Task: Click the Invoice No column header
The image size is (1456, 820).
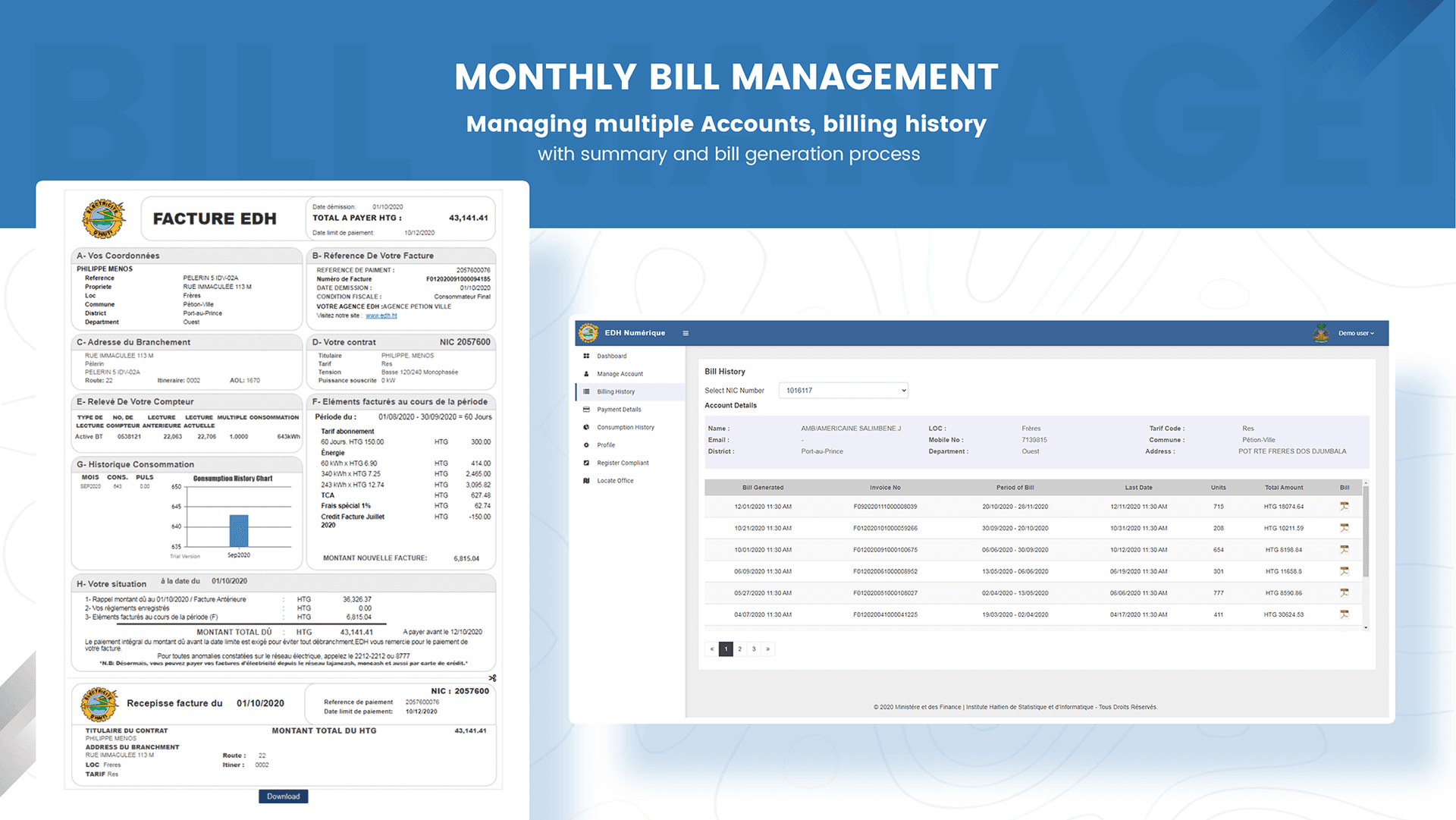Action: coord(885,488)
